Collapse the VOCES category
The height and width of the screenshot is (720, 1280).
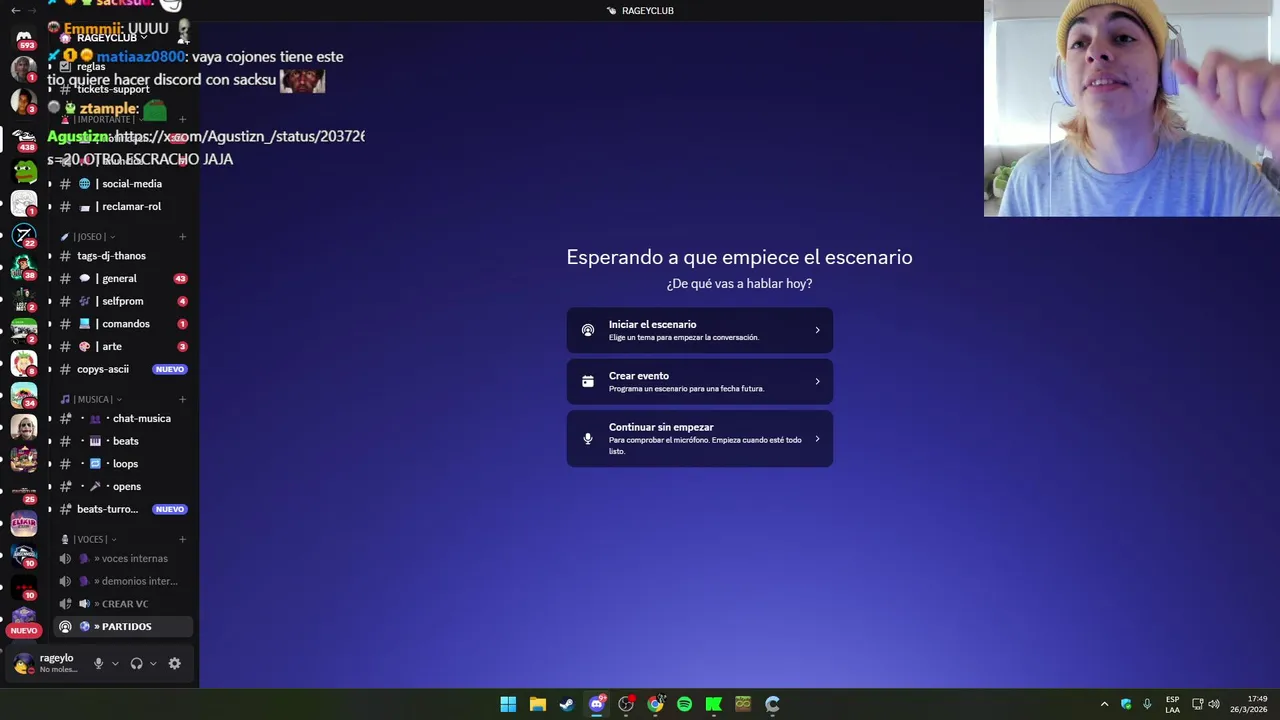click(89, 539)
